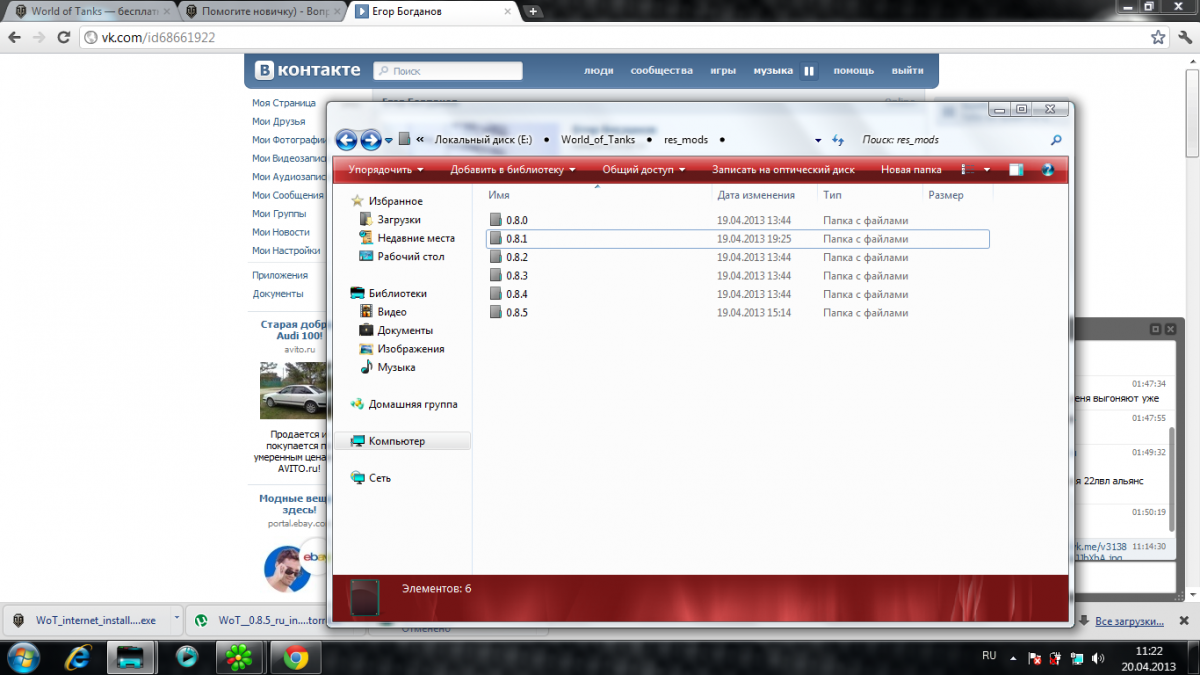Click Записать на оптический диск
The height and width of the screenshot is (675, 1200).
pyautogui.click(x=783, y=170)
